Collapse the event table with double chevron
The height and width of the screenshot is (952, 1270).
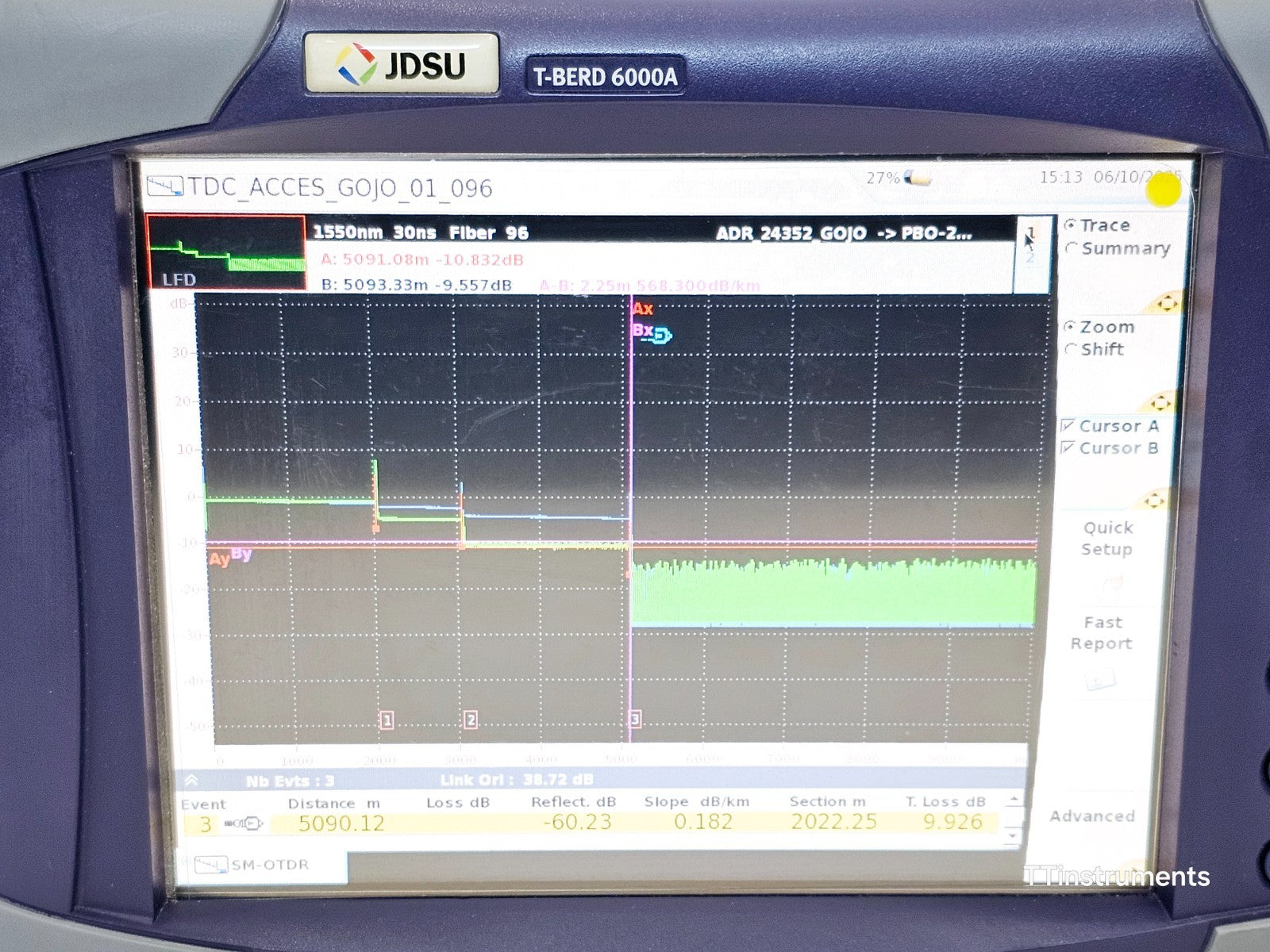click(x=191, y=781)
